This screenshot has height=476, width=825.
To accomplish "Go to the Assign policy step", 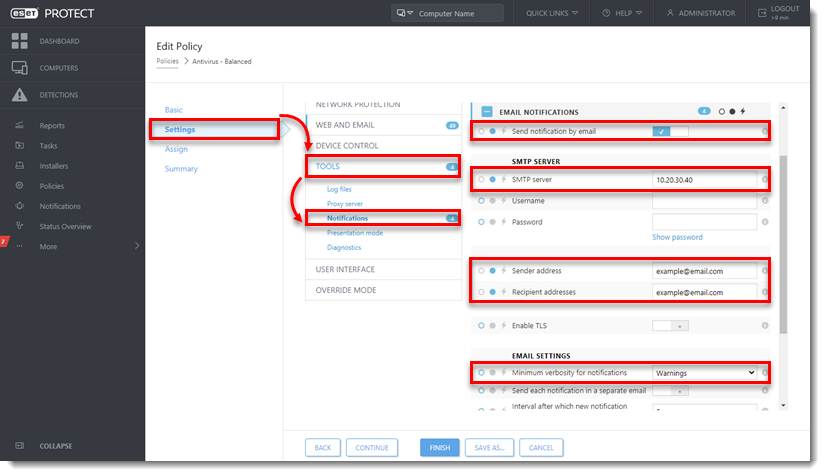I will pyautogui.click(x=176, y=149).
